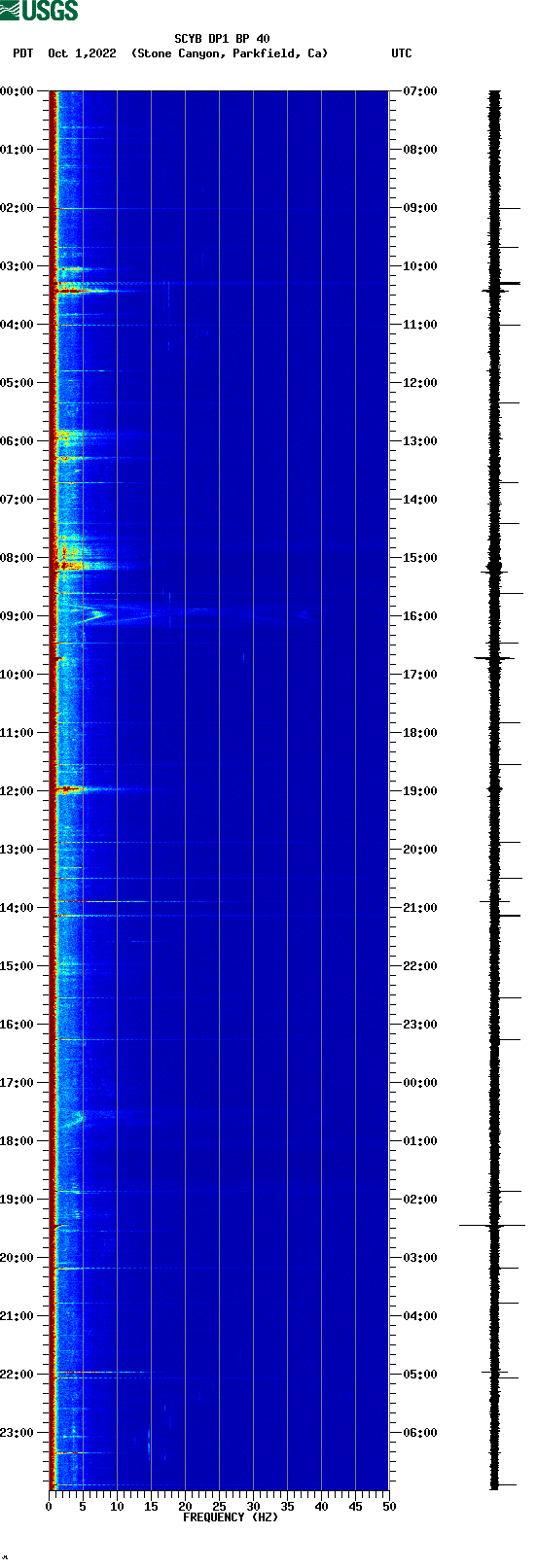Screen dimensions: 537x1568
Task: Click the PDT time label "09:00"
Action: click(18, 616)
